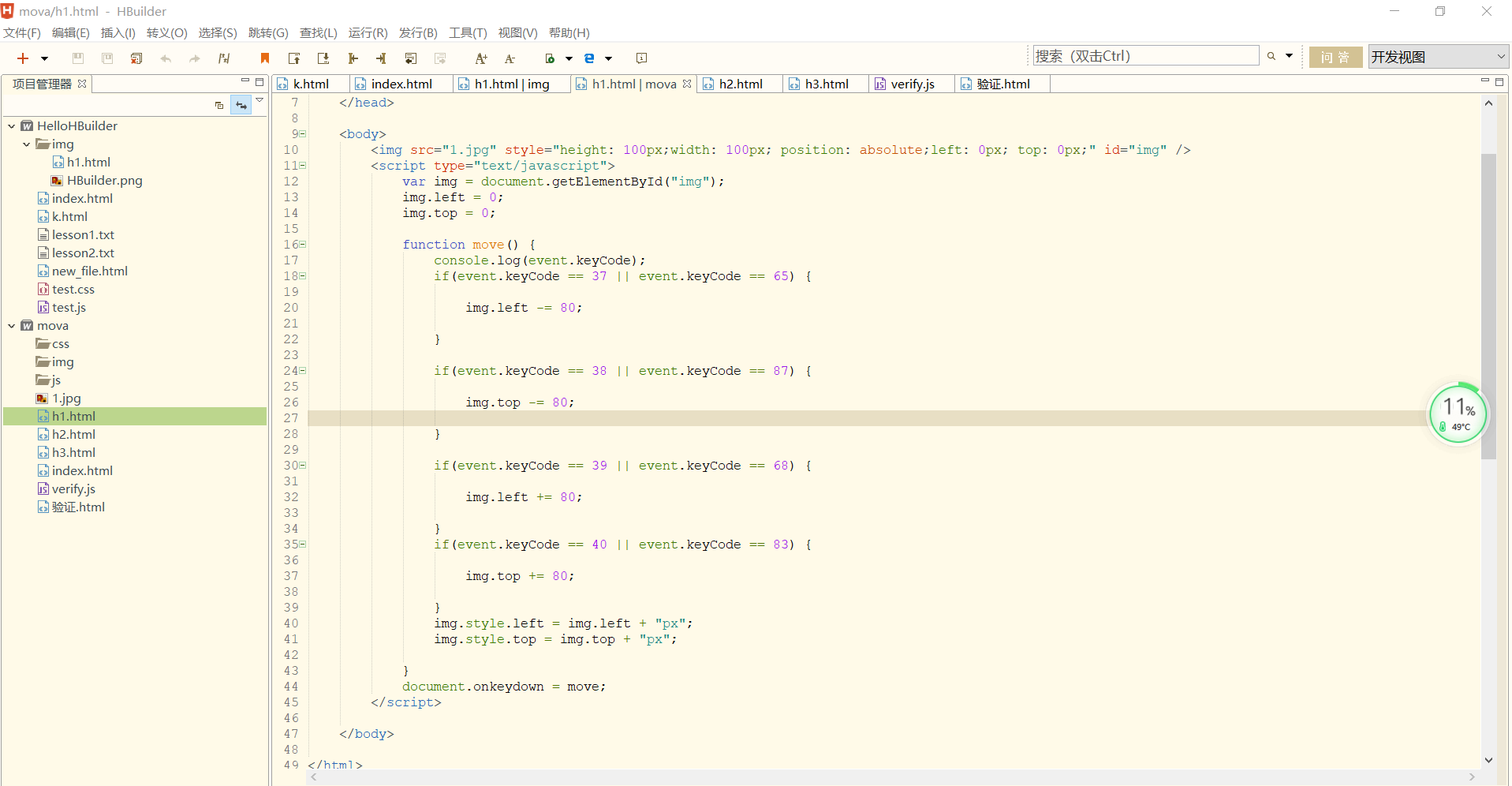Viewport: 1512px width, 786px height.
Task: Click the orange bookmark icon
Action: 264,58
